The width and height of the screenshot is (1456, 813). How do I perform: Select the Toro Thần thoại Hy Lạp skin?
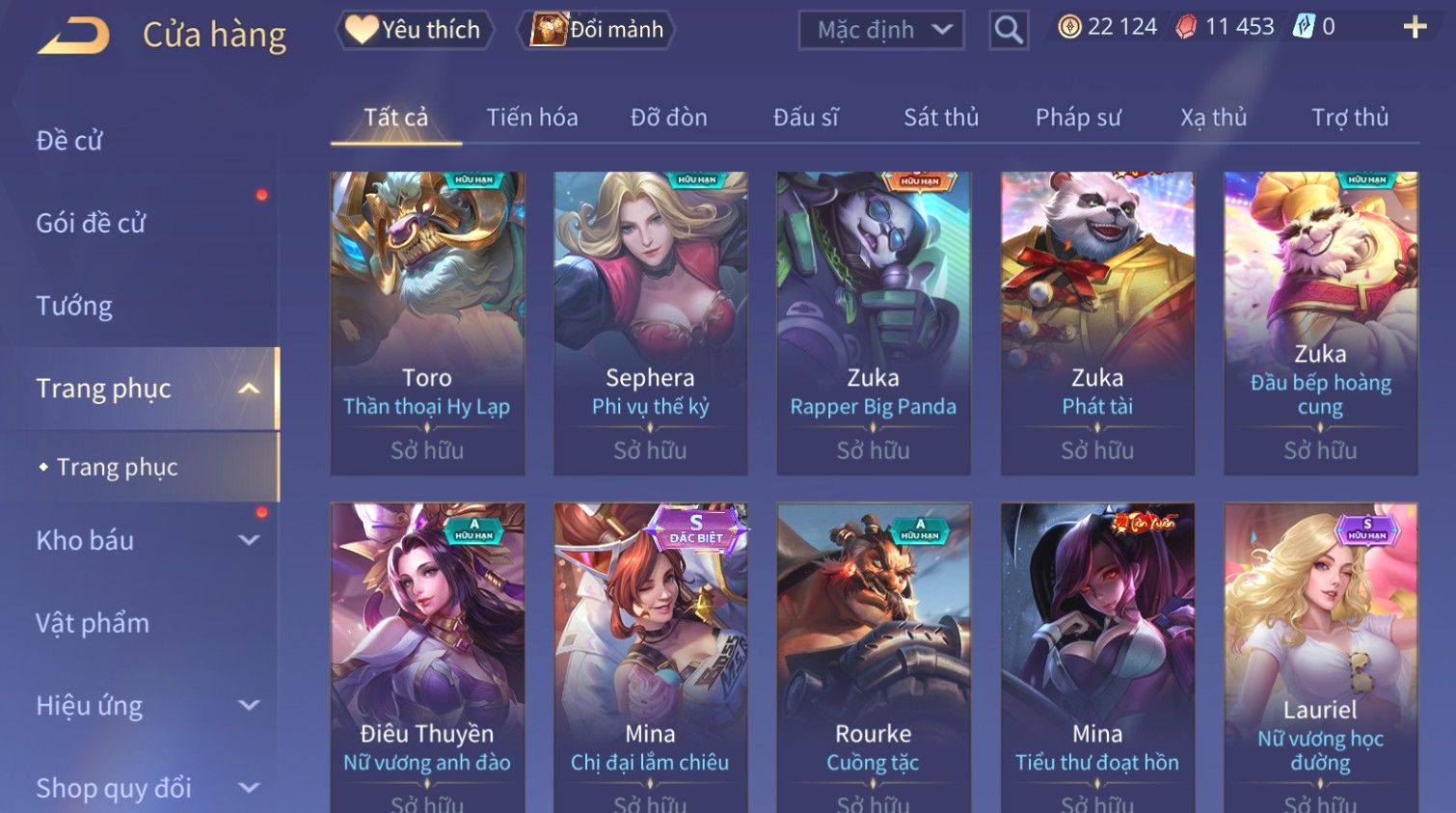(427, 323)
